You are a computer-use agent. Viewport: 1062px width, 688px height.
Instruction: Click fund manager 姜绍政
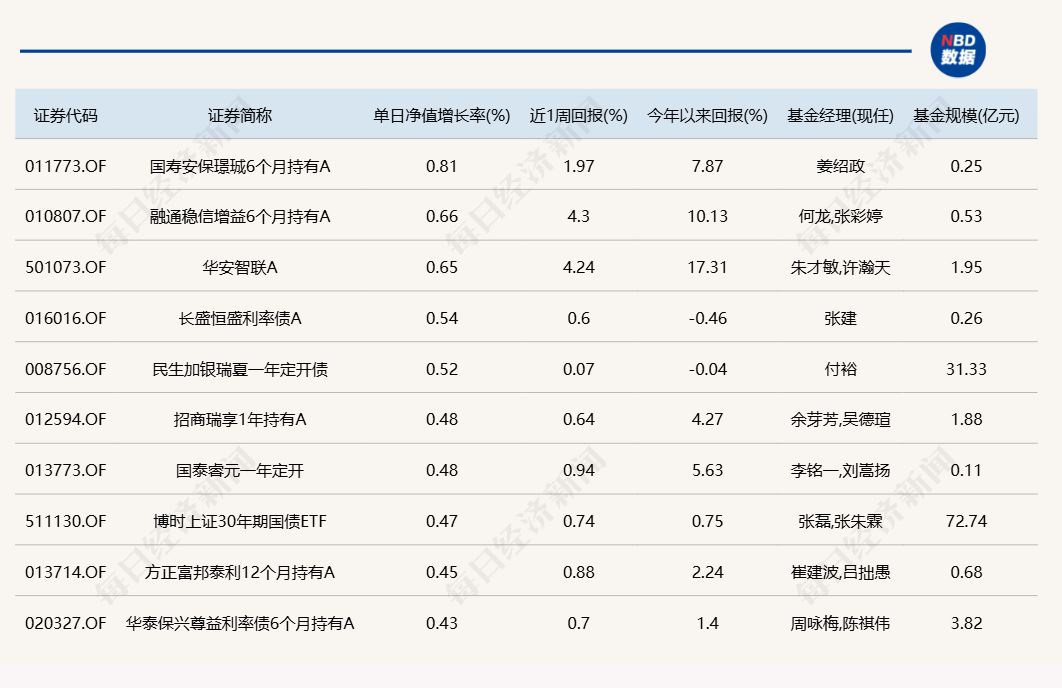[841, 166]
